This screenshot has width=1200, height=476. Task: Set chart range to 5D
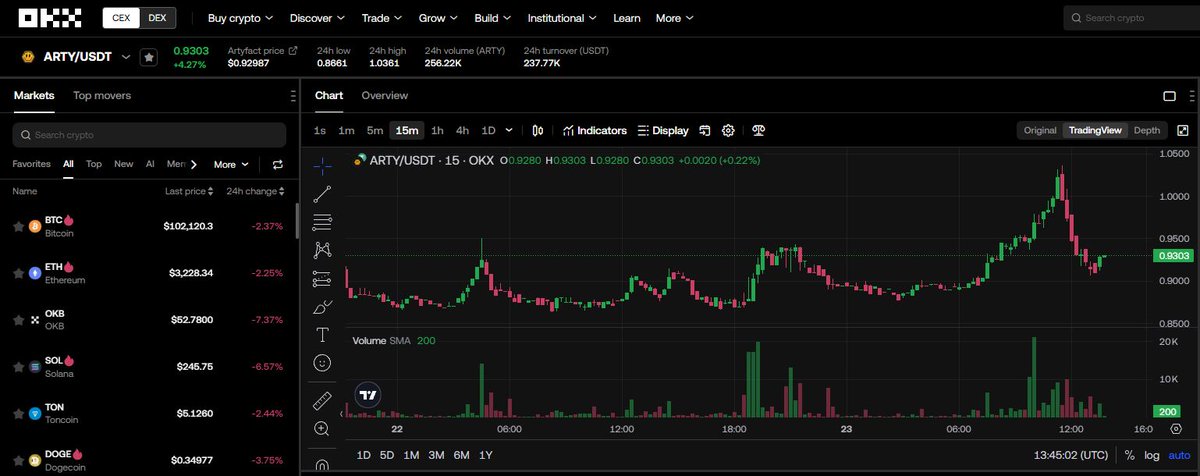[x=386, y=455]
